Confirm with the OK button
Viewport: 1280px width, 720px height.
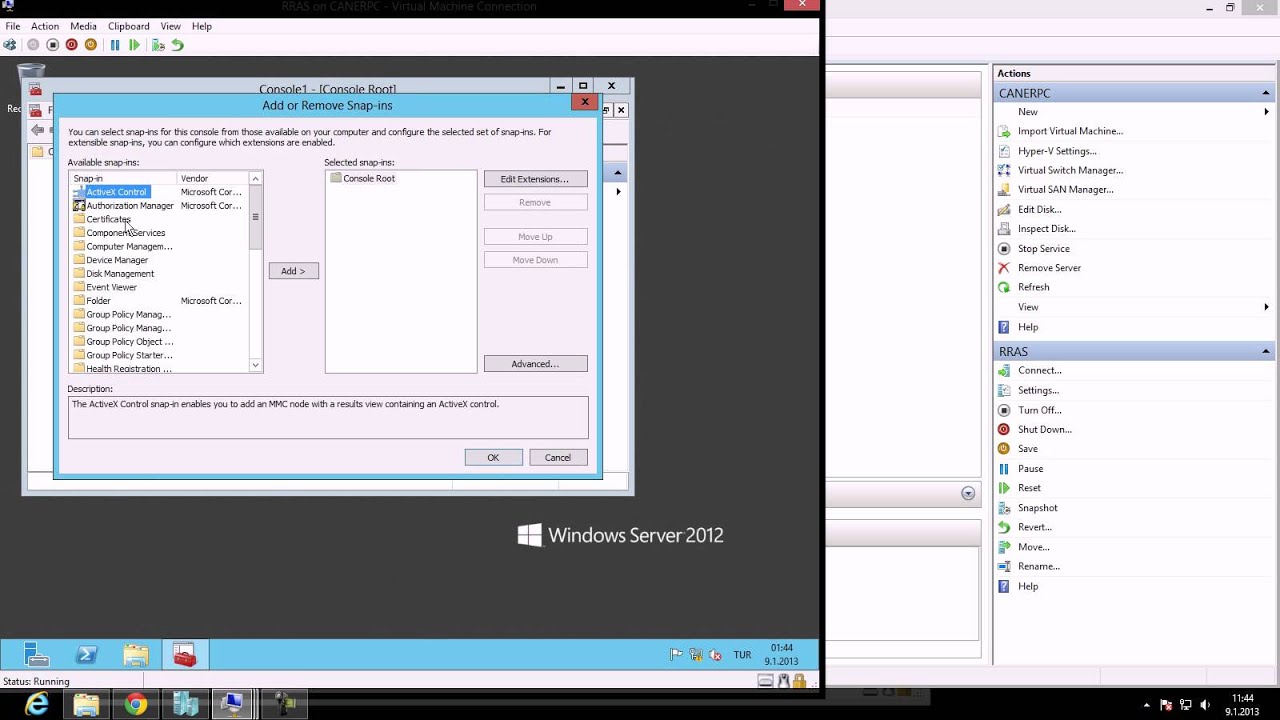coord(493,458)
